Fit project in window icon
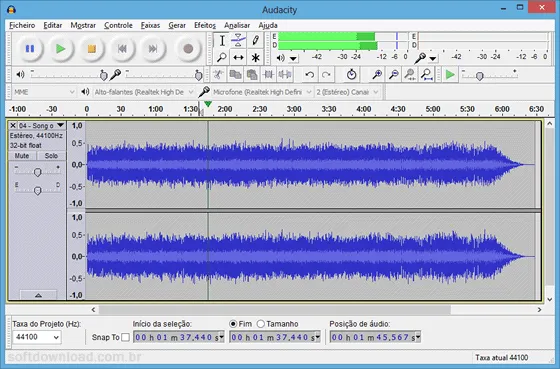Viewport: 560px width, 369px height. point(426,75)
